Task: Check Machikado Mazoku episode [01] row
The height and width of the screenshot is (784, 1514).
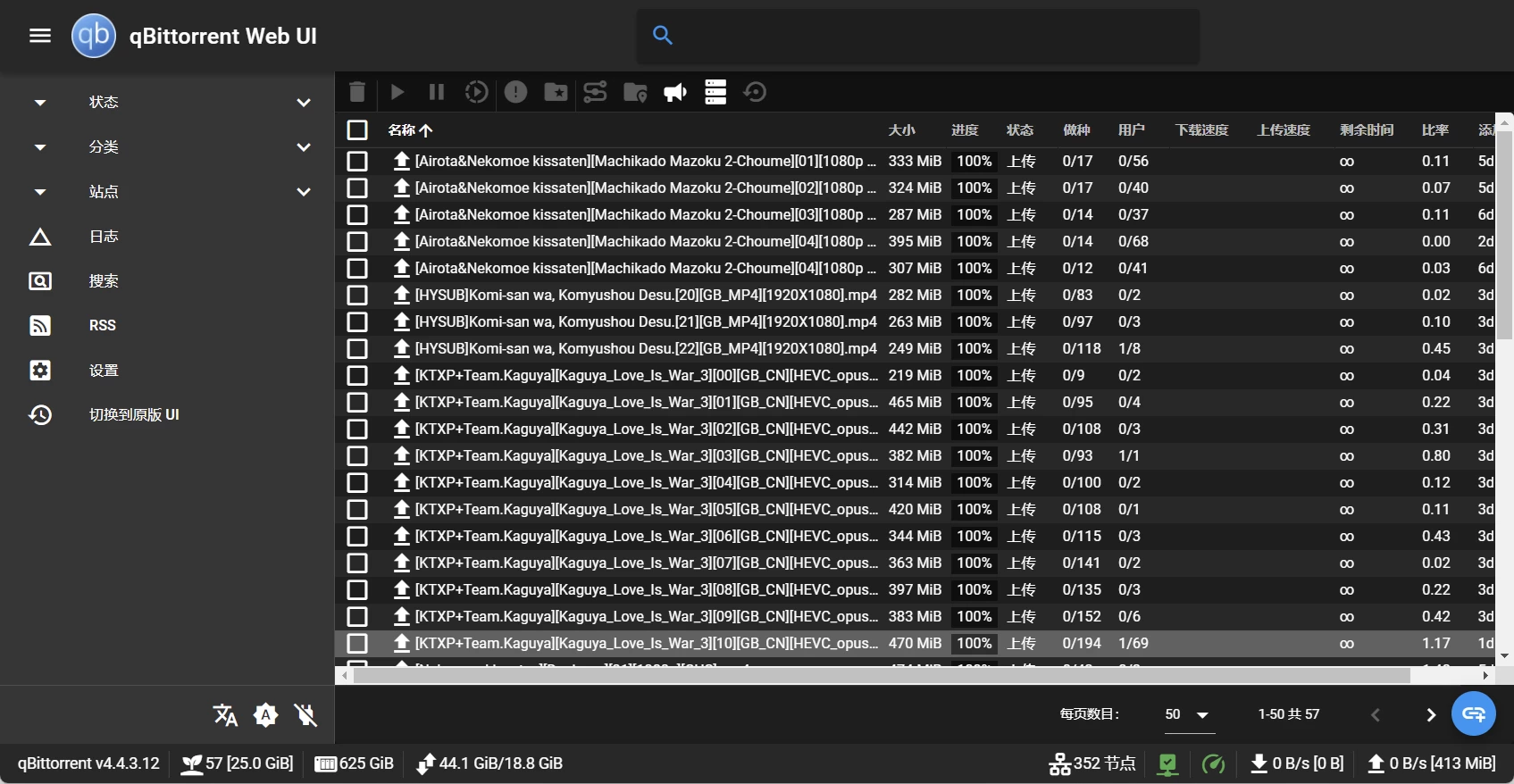Action: [x=357, y=162]
